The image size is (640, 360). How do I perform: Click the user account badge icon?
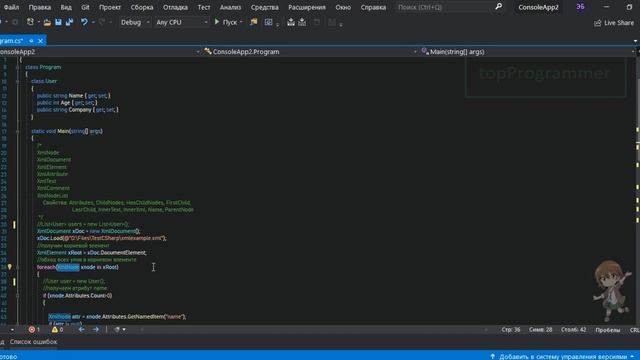coord(580,7)
